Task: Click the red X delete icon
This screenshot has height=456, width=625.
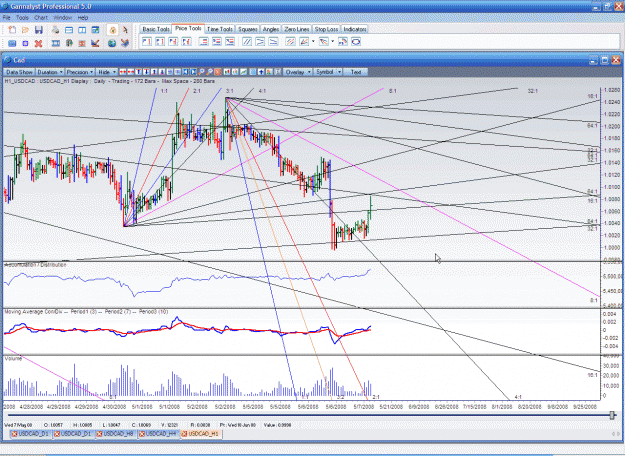Action: (38, 43)
